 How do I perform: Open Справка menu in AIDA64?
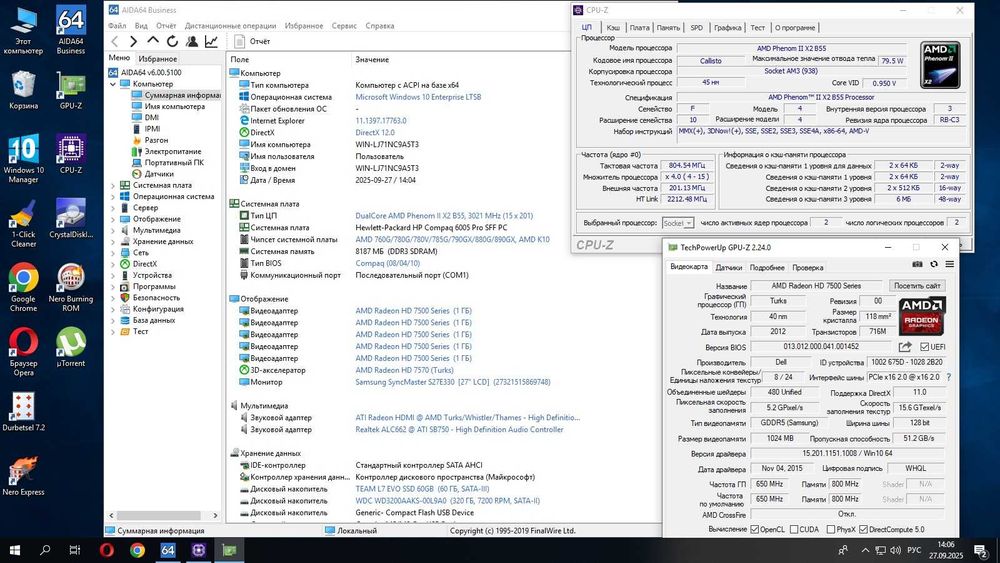379,26
